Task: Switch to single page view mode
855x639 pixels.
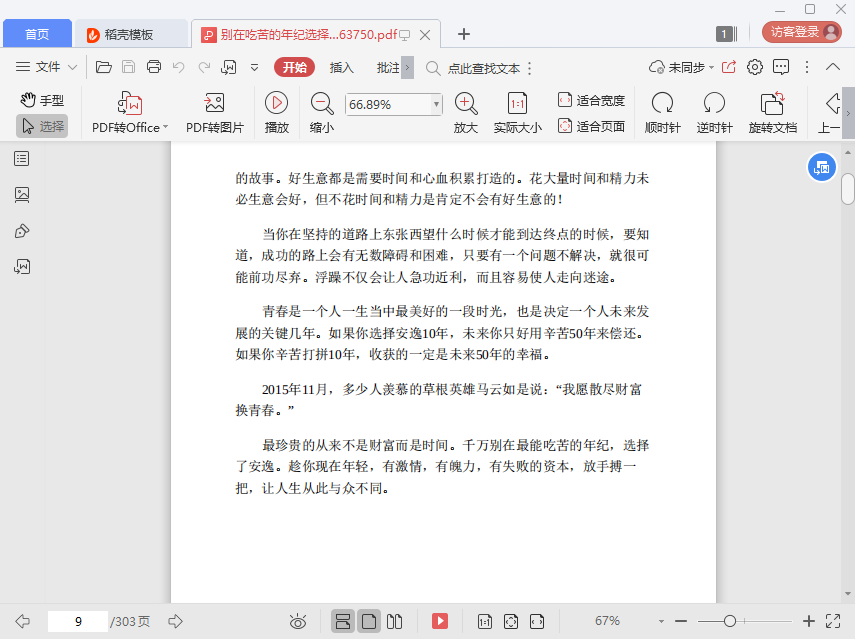Action: coord(369,621)
